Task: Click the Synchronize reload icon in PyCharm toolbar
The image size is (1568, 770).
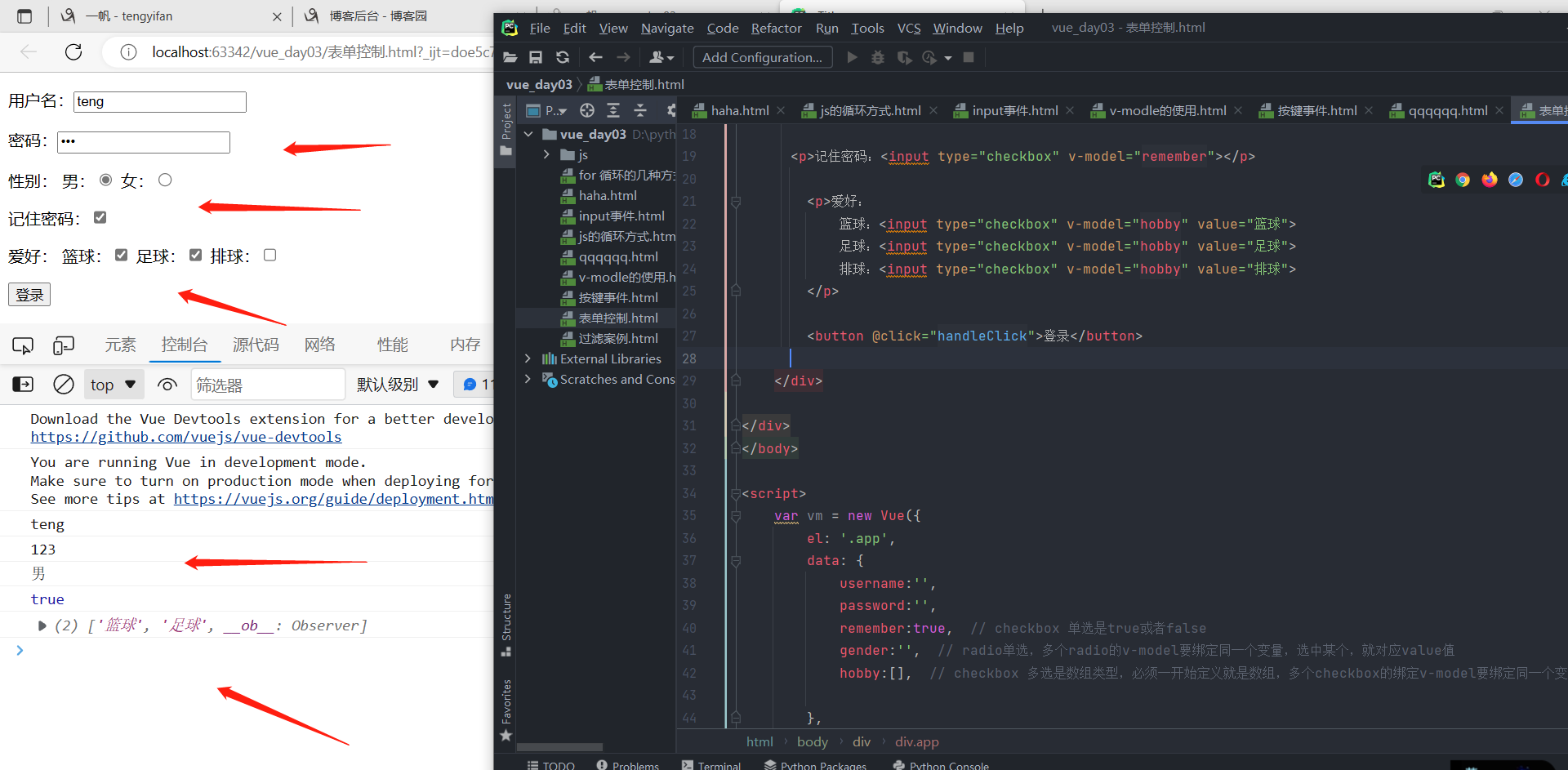Action: pos(563,57)
